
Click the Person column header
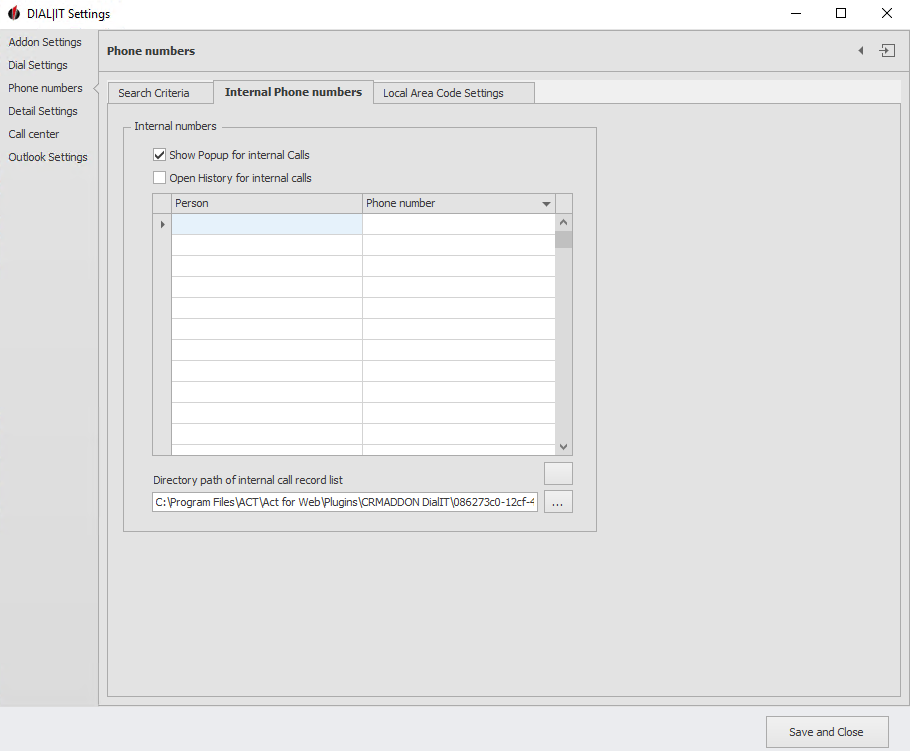(267, 203)
